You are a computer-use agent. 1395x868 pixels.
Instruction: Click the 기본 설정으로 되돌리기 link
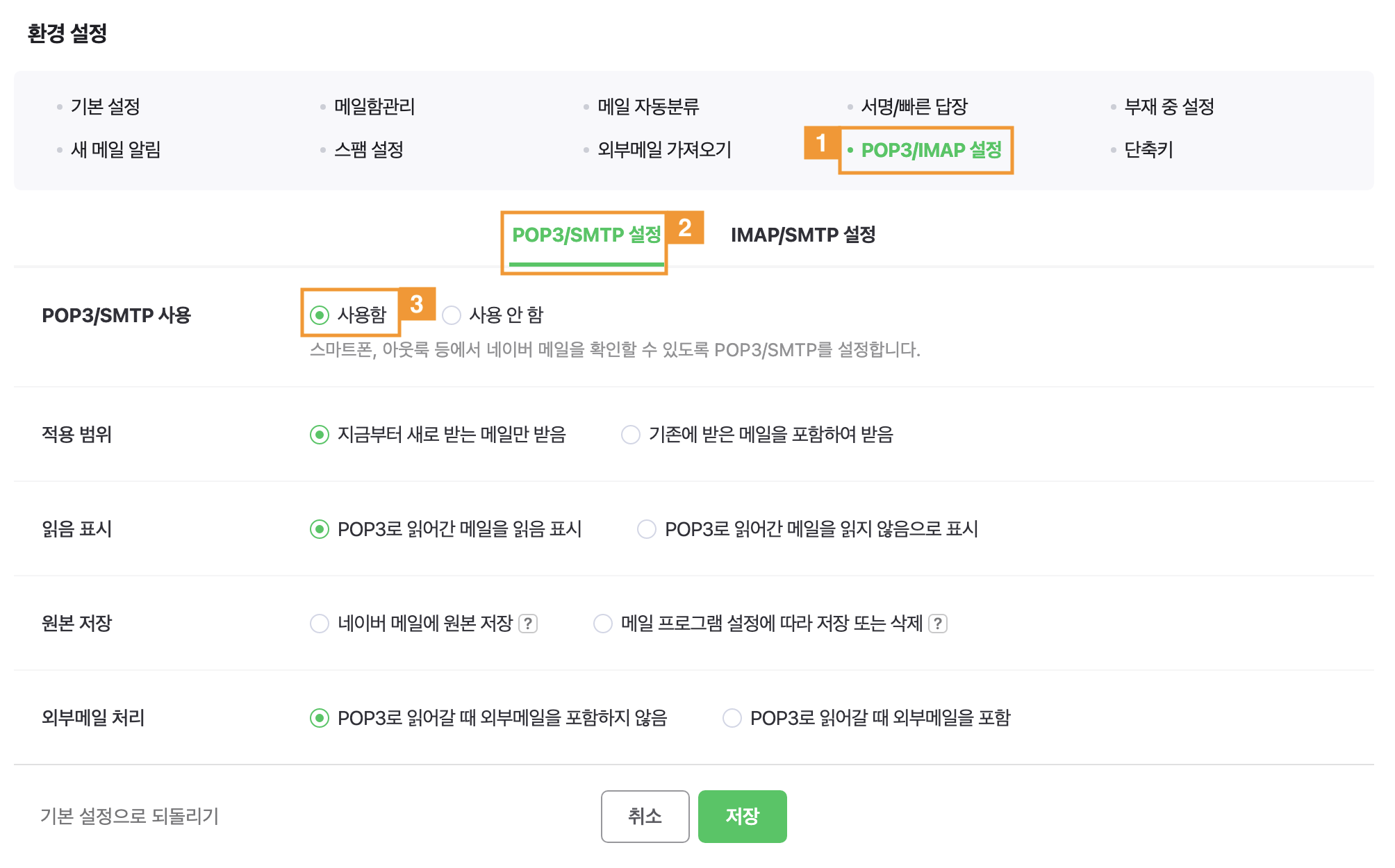(x=130, y=816)
